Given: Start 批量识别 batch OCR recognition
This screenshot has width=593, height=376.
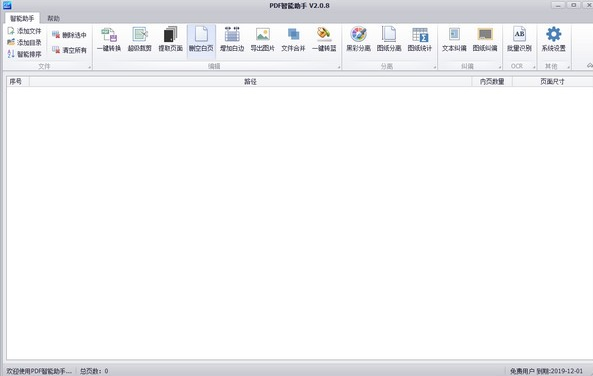Looking at the screenshot, I should click(x=519, y=40).
